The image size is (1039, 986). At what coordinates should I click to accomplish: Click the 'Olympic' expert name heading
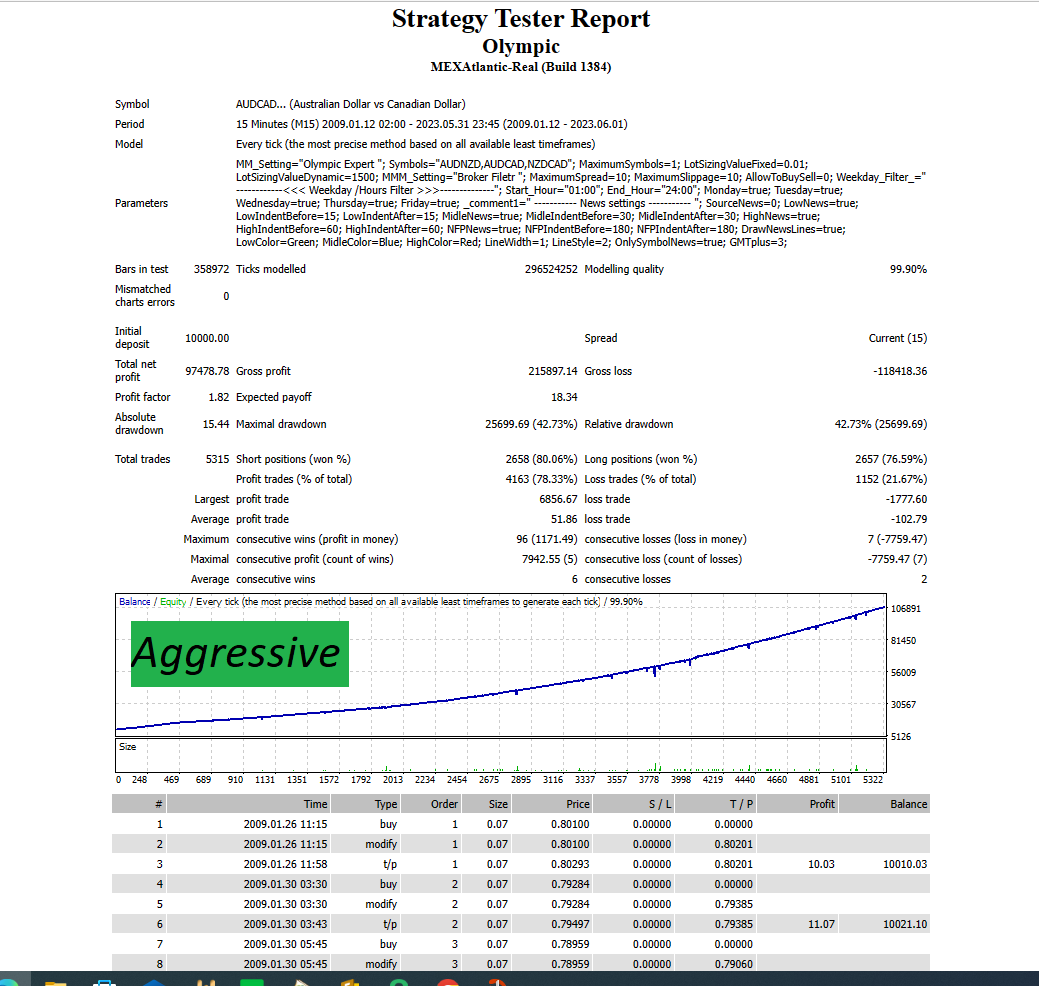point(521,46)
